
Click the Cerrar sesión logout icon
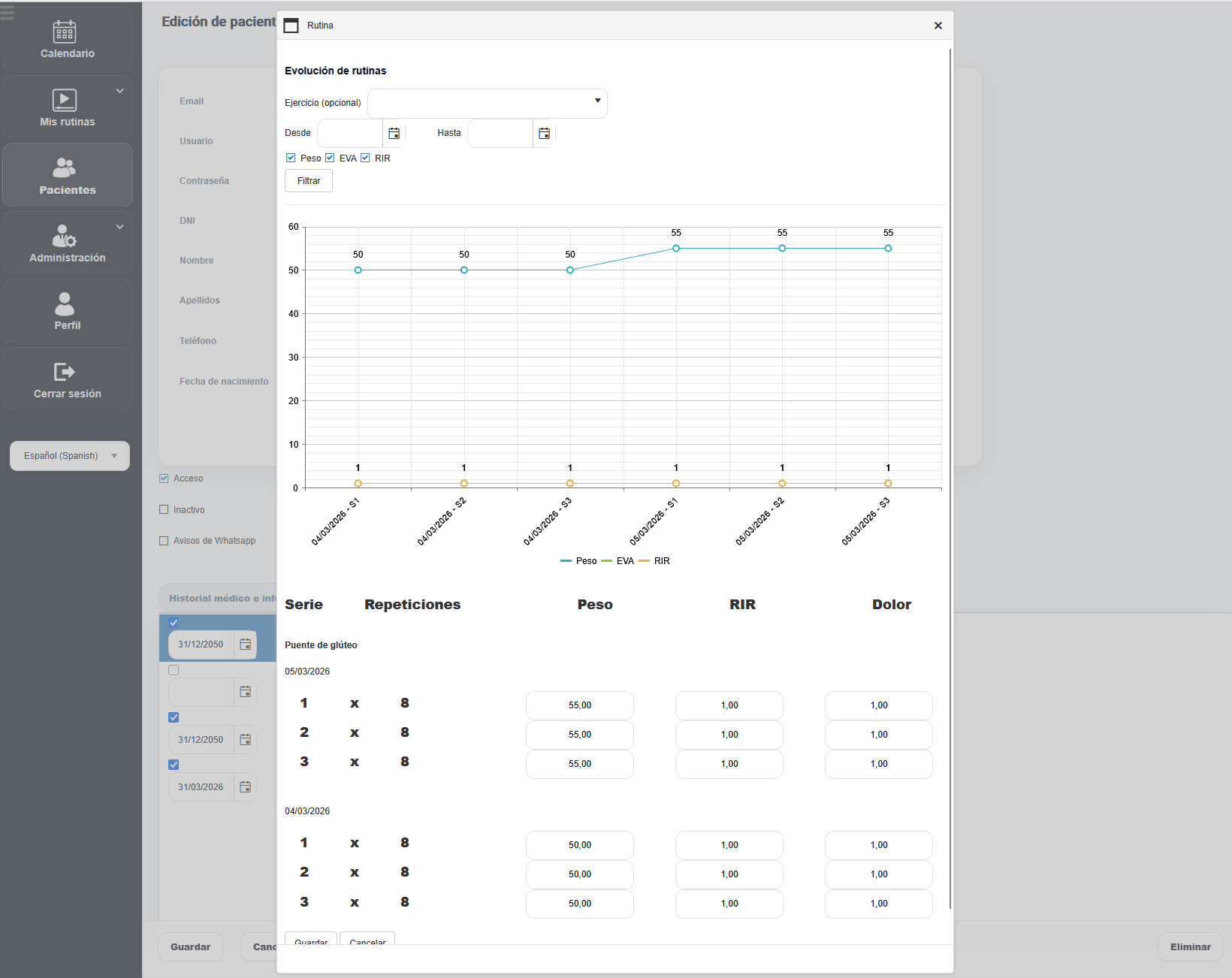pos(65,372)
